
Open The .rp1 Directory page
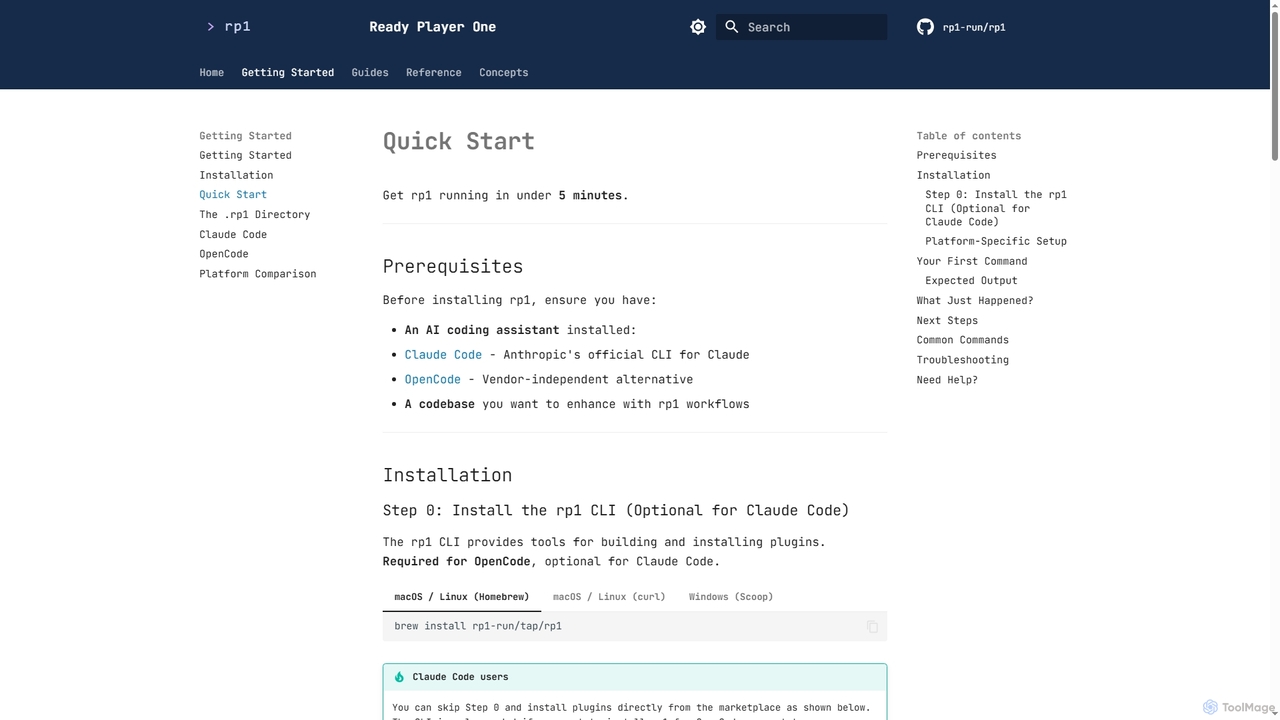point(255,214)
